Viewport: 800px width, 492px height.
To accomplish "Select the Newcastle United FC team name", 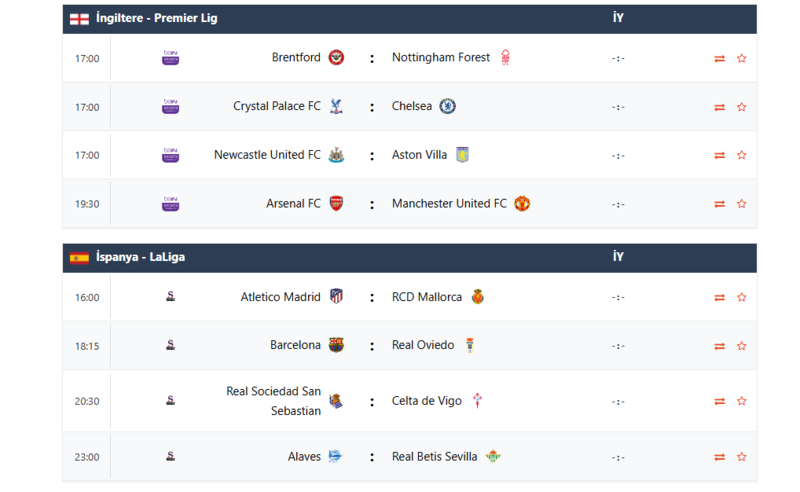I will coord(267,155).
